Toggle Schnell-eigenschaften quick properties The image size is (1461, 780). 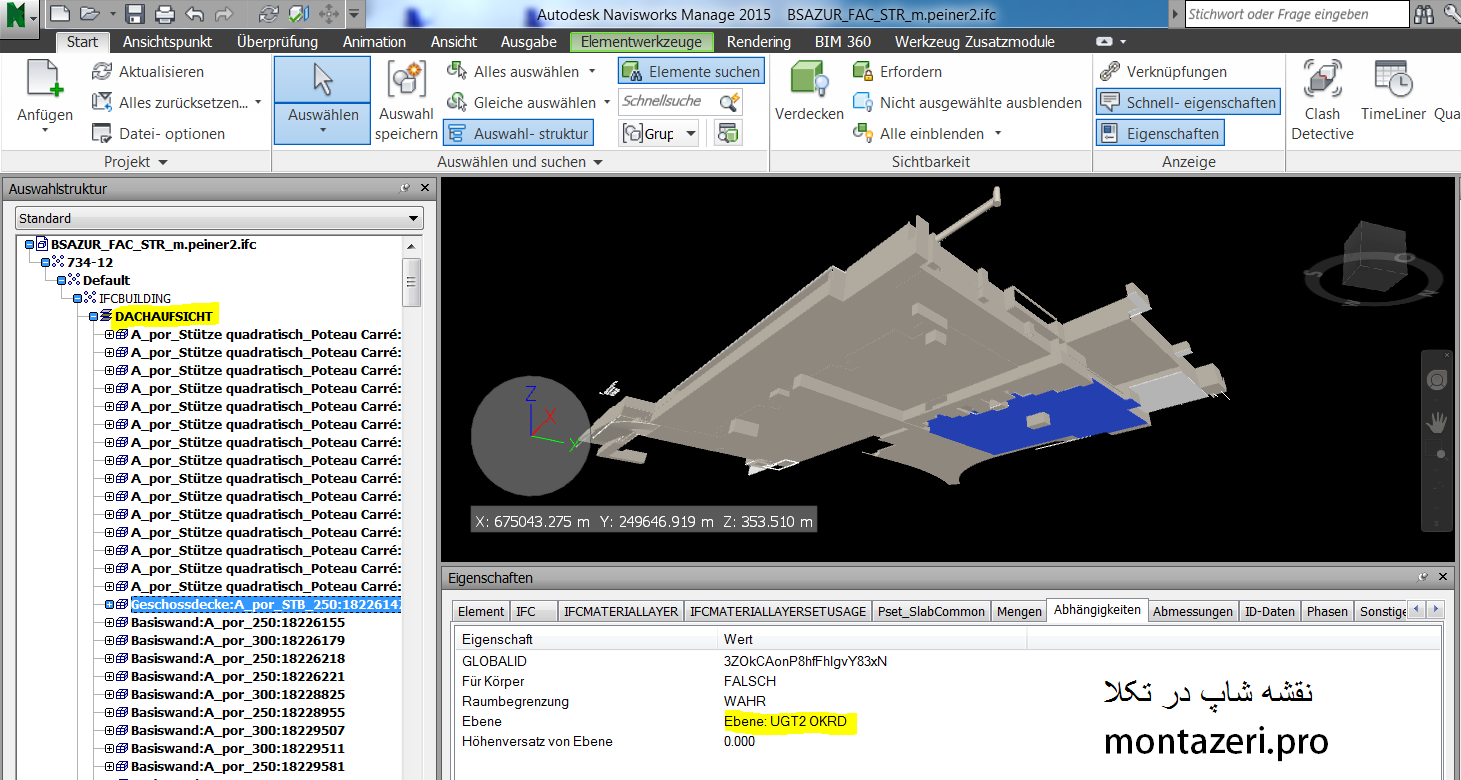coord(1188,102)
